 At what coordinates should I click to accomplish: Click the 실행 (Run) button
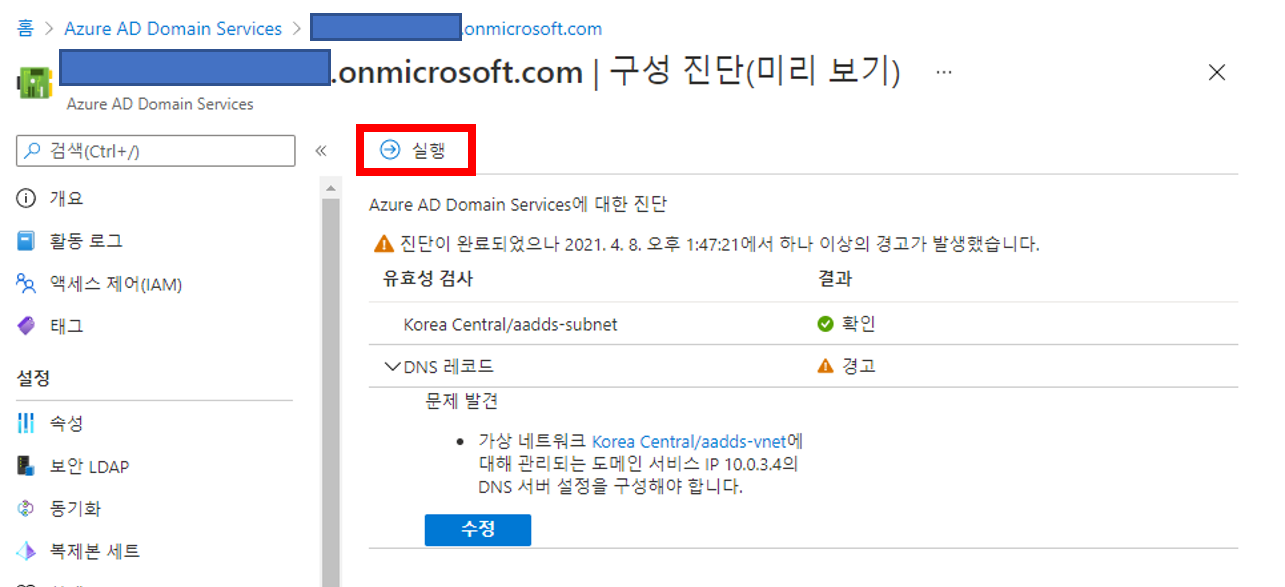413,150
